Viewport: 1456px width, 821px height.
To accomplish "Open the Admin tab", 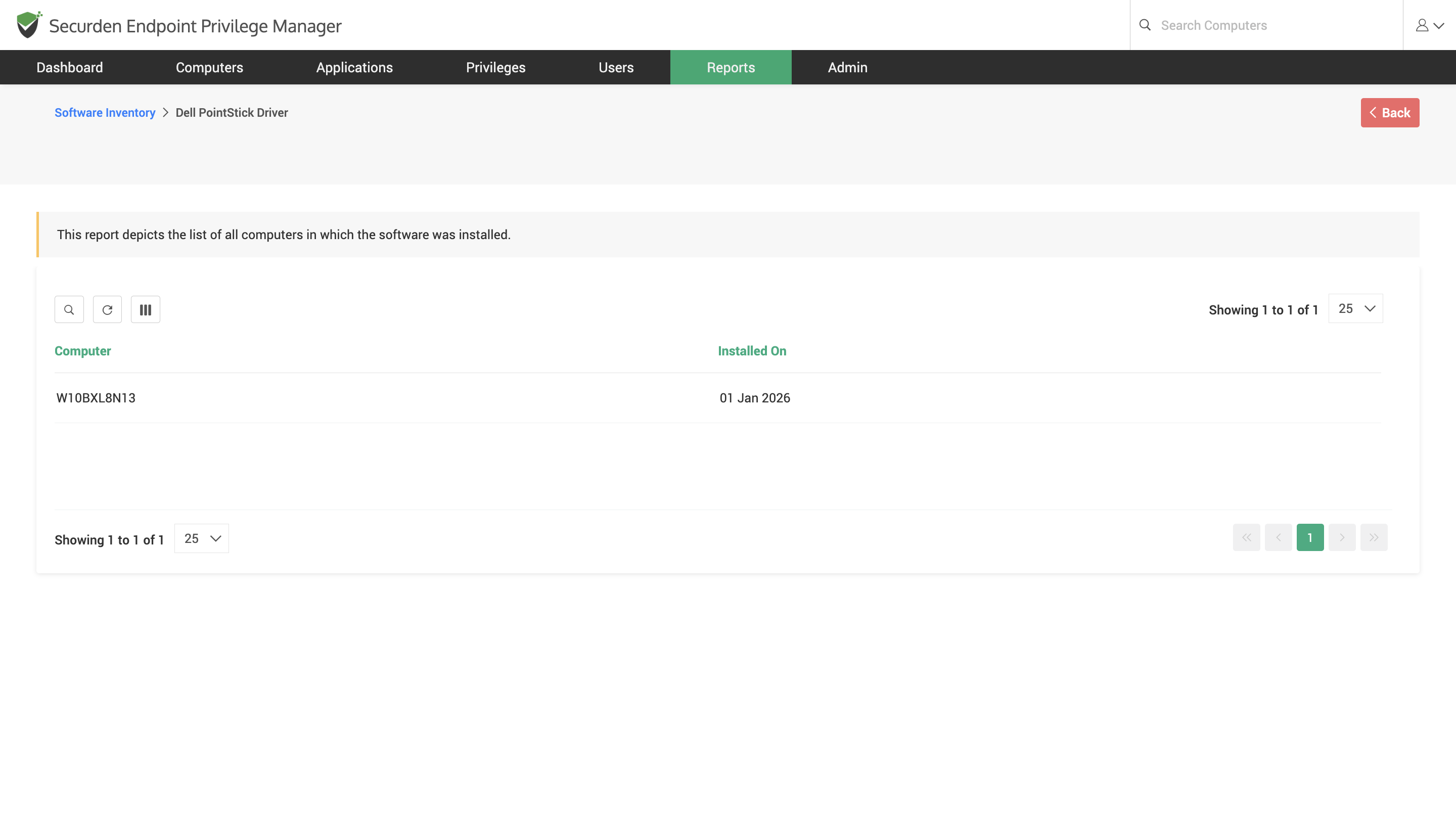I will click(847, 67).
